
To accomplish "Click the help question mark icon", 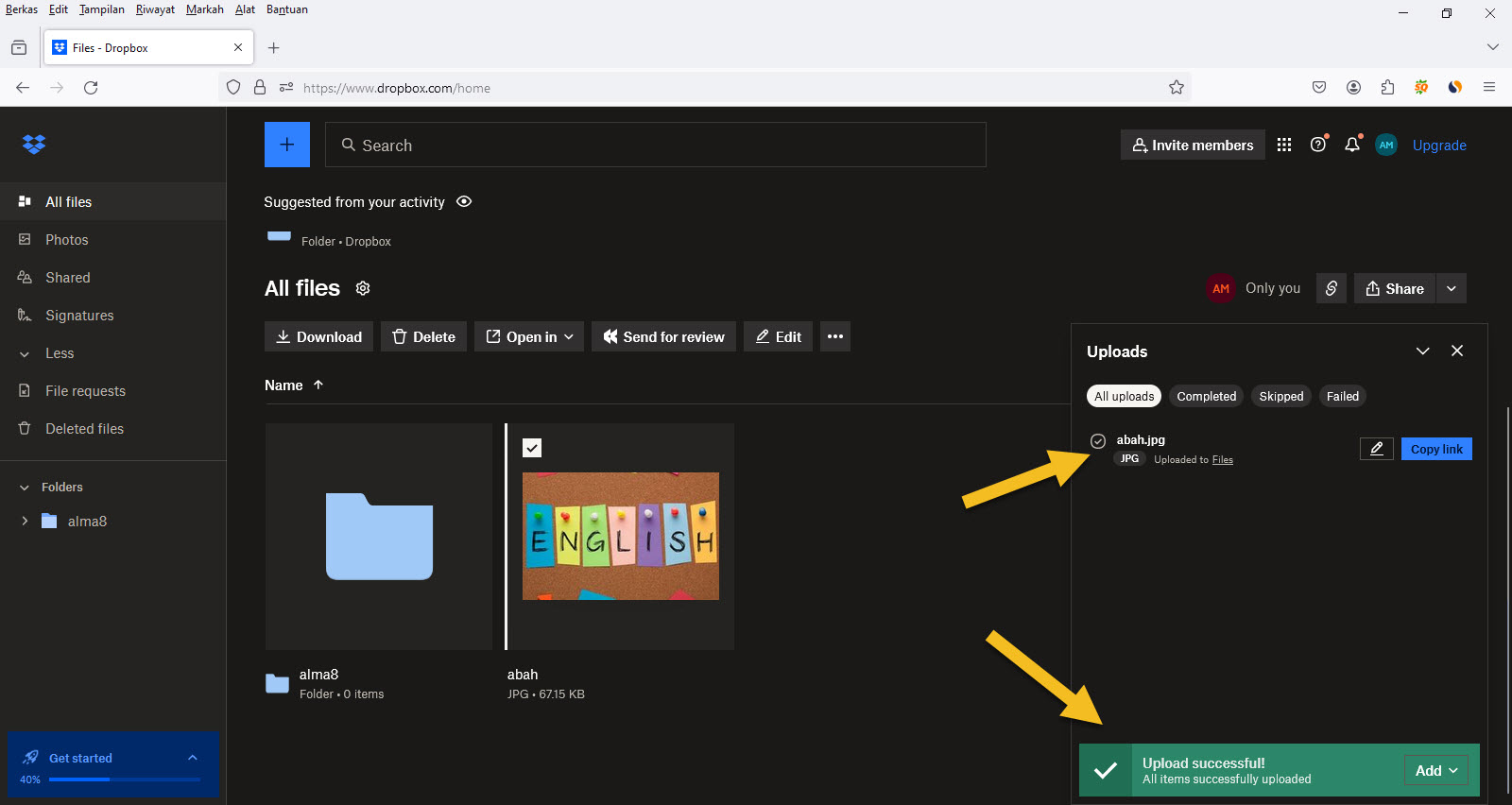I will point(1318,145).
